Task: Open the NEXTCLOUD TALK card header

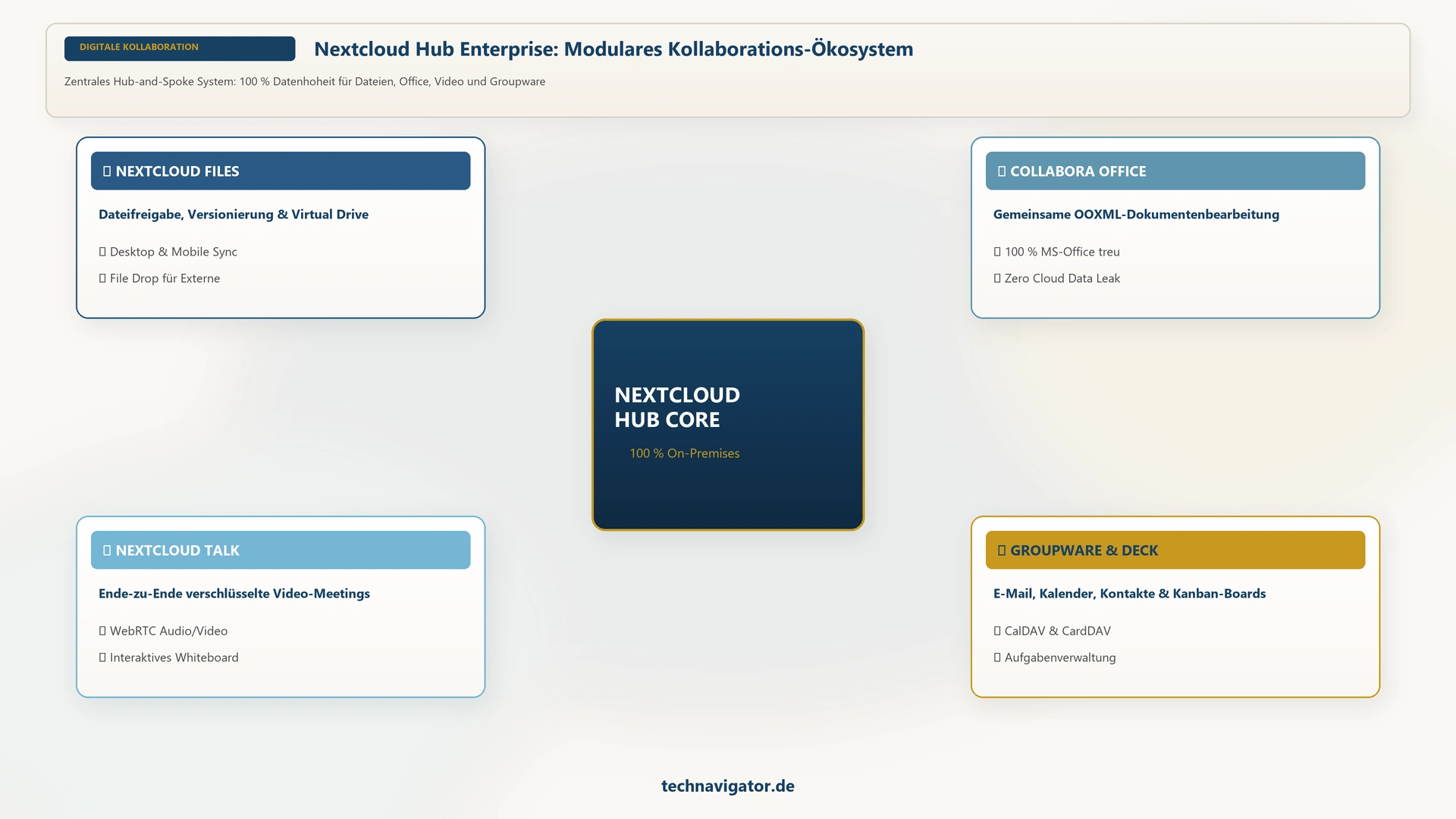Action: click(281, 550)
